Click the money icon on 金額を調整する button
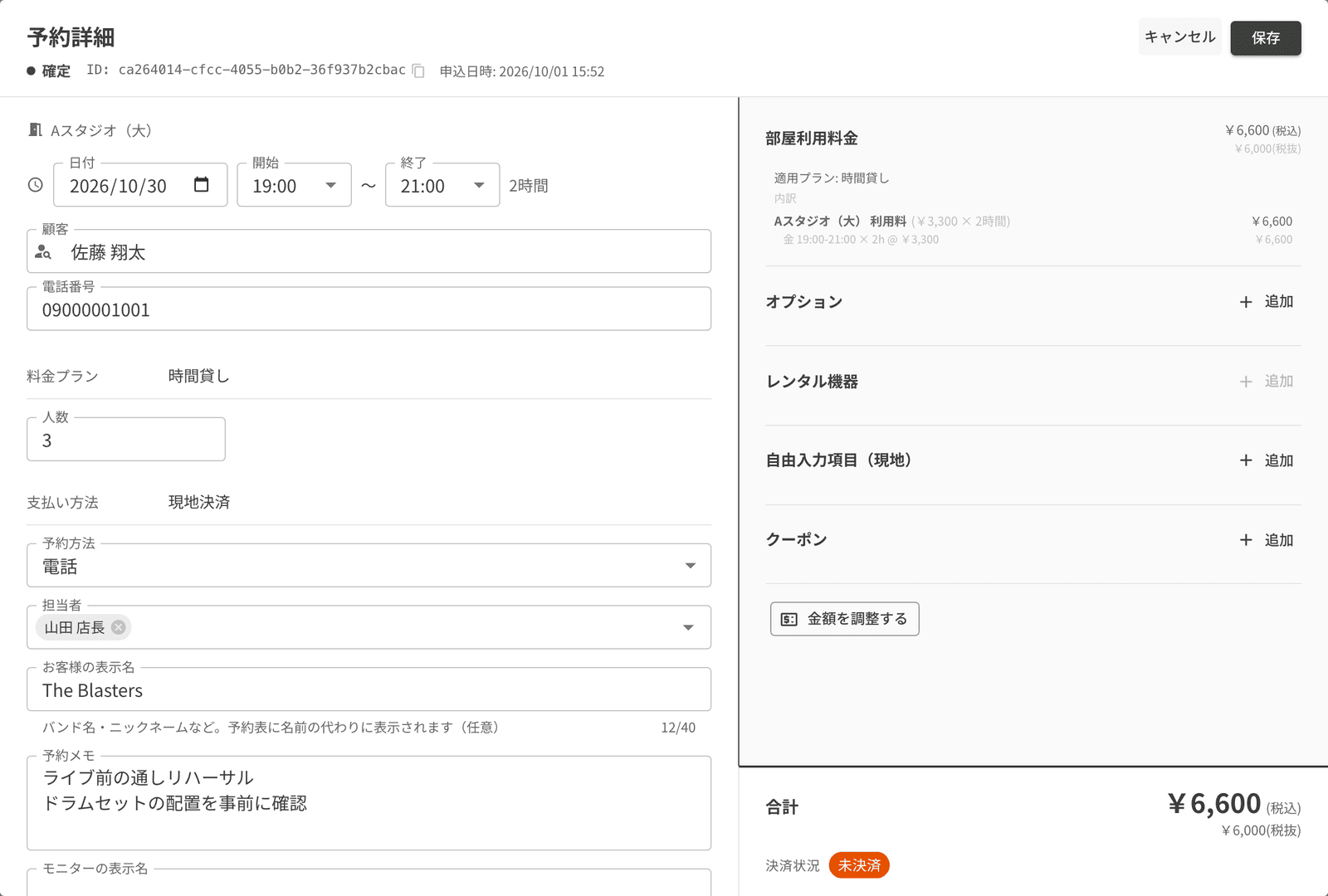 pos(789,619)
